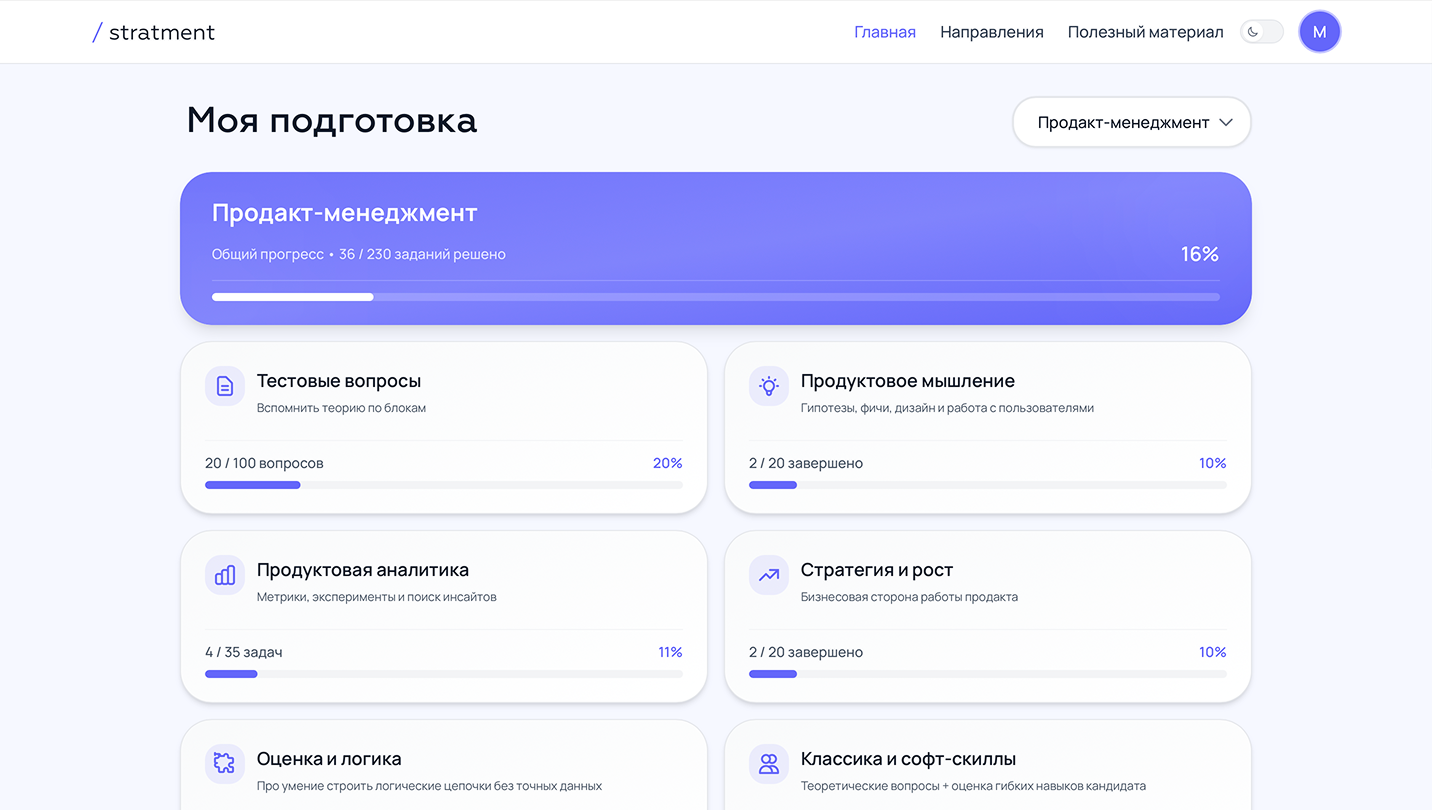Click the overall 16% progress bar
Screen dimensions: 1432x810
point(715,296)
